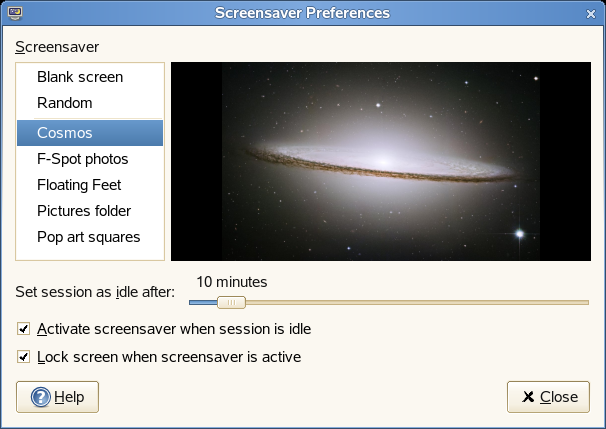Open Help for screensaver preferences
This screenshot has width=606, height=429.
[x=58, y=397]
